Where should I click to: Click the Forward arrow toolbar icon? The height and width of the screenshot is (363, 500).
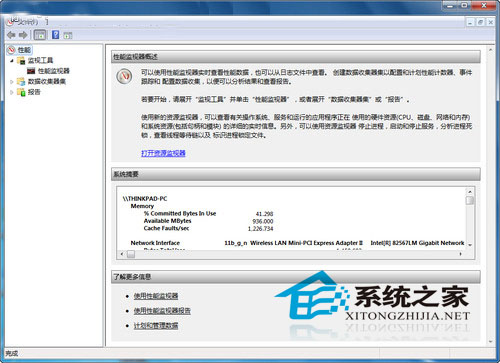click(x=23, y=35)
